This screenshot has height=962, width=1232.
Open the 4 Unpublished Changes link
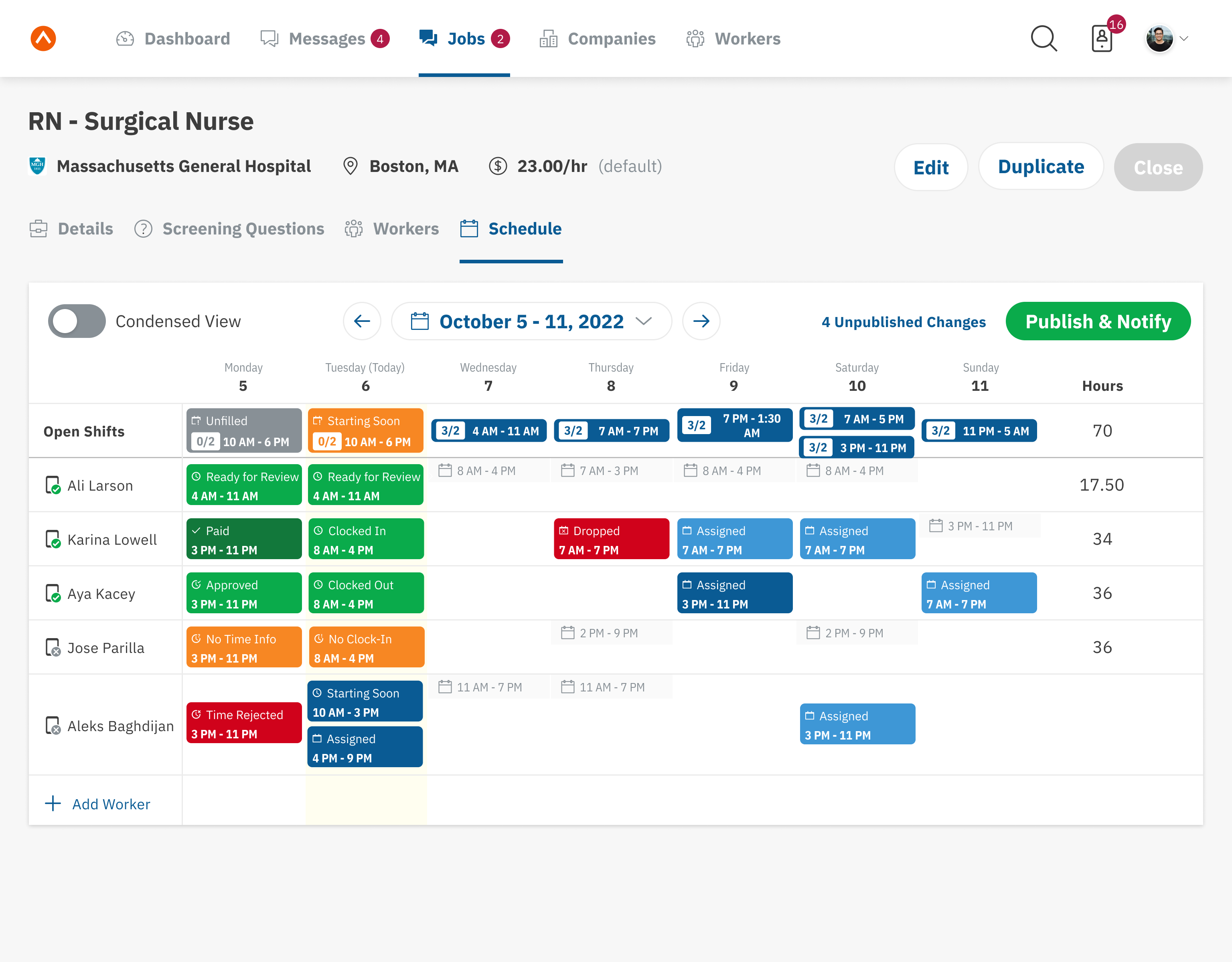click(903, 322)
